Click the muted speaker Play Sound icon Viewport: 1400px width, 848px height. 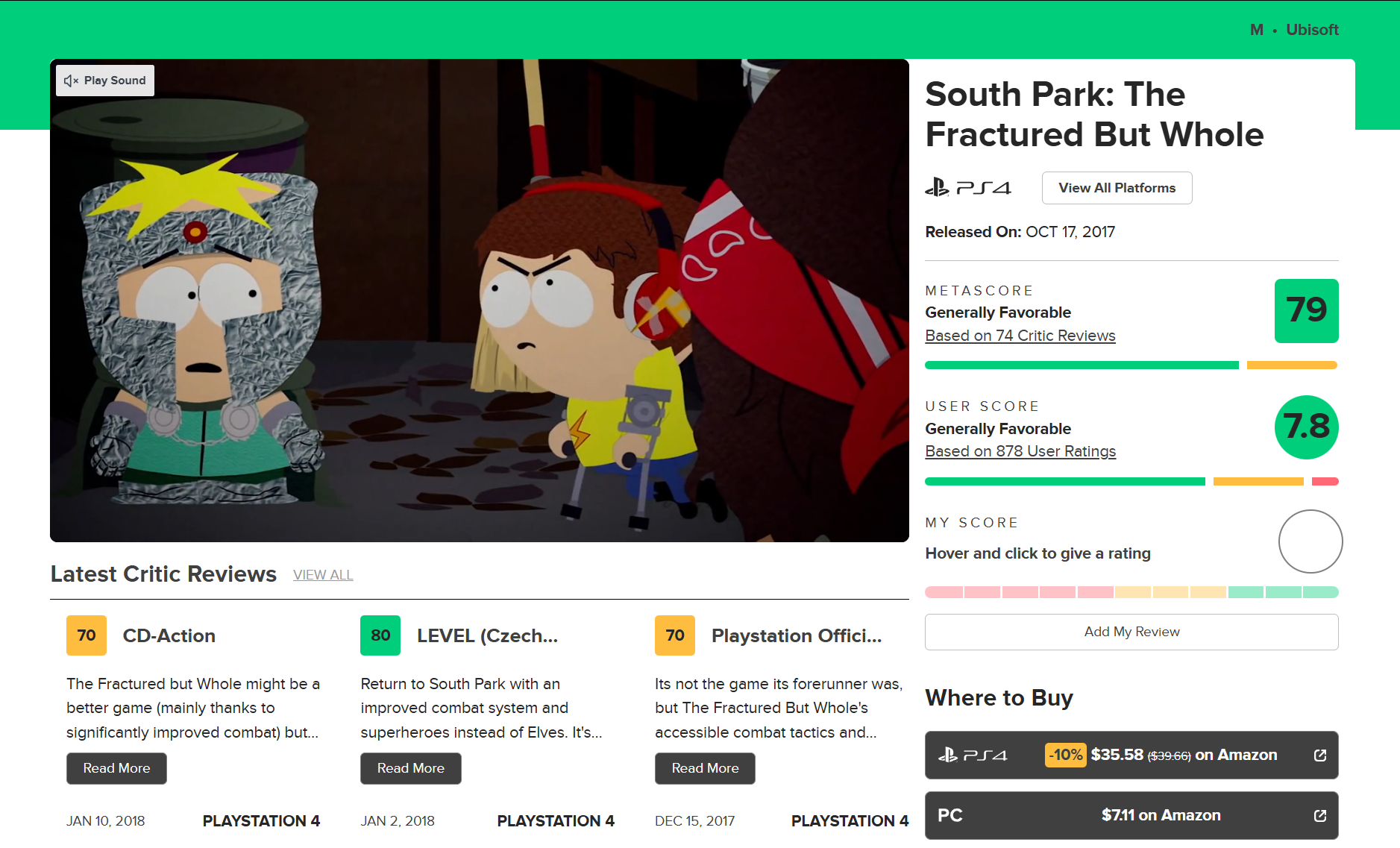pyautogui.click(x=71, y=81)
